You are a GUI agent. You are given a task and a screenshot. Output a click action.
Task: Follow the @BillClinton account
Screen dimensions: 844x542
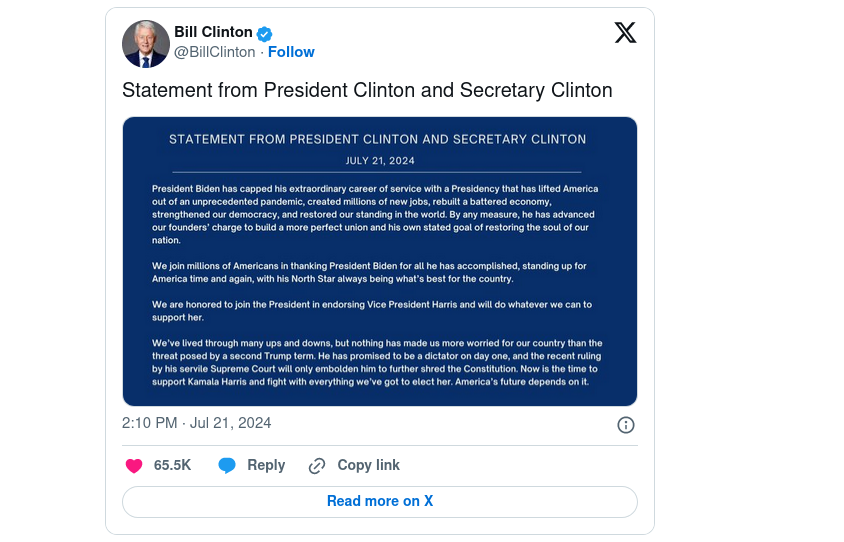291,52
